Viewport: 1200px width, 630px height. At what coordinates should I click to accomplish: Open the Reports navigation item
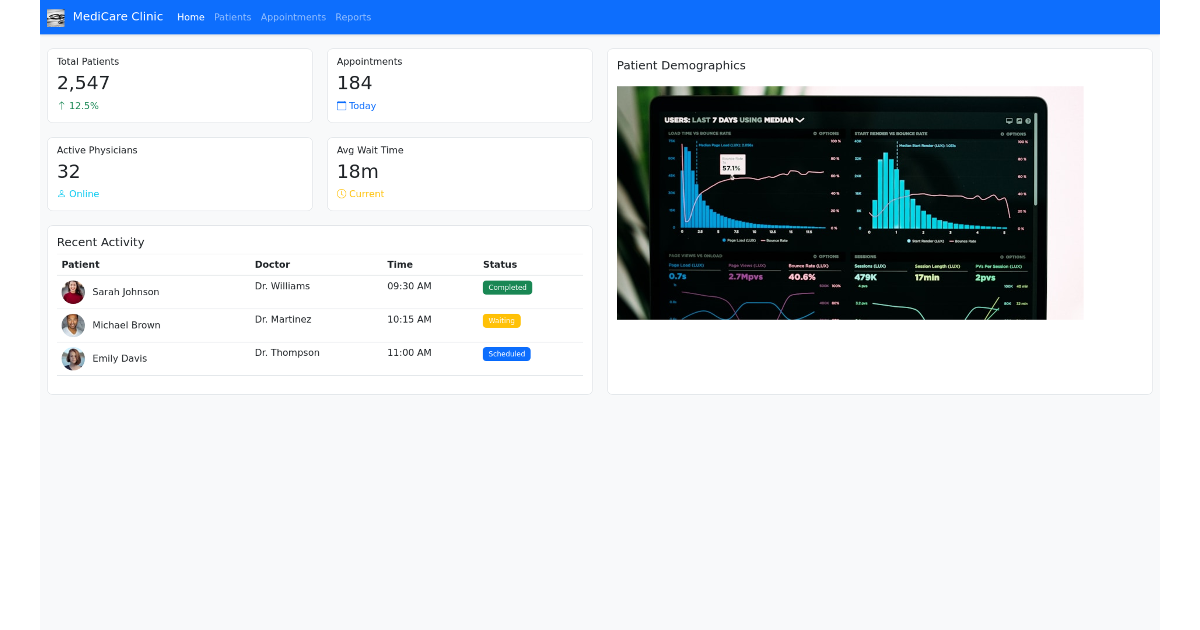(x=353, y=17)
